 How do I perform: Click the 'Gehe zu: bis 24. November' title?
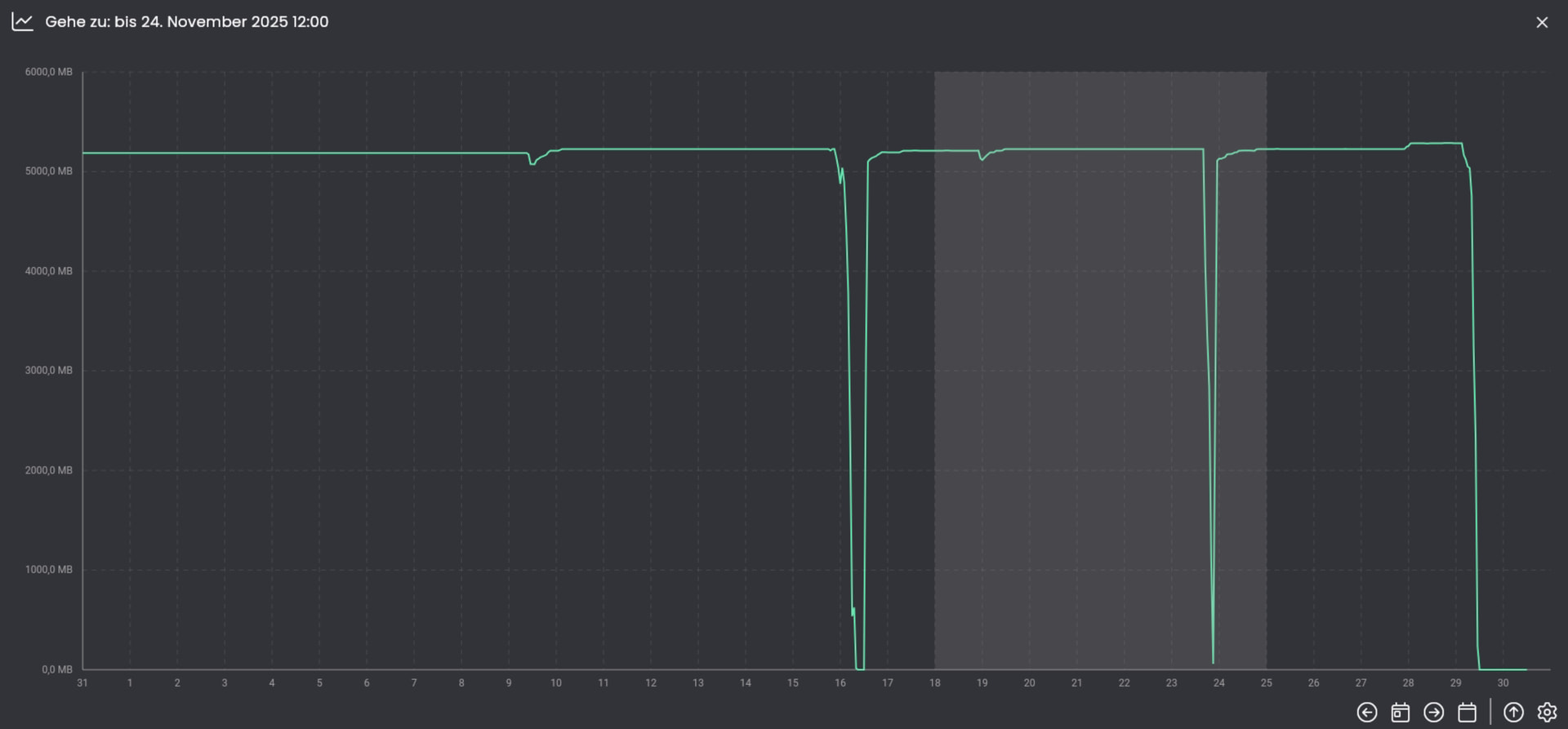pyautogui.click(x=187, y=22)
